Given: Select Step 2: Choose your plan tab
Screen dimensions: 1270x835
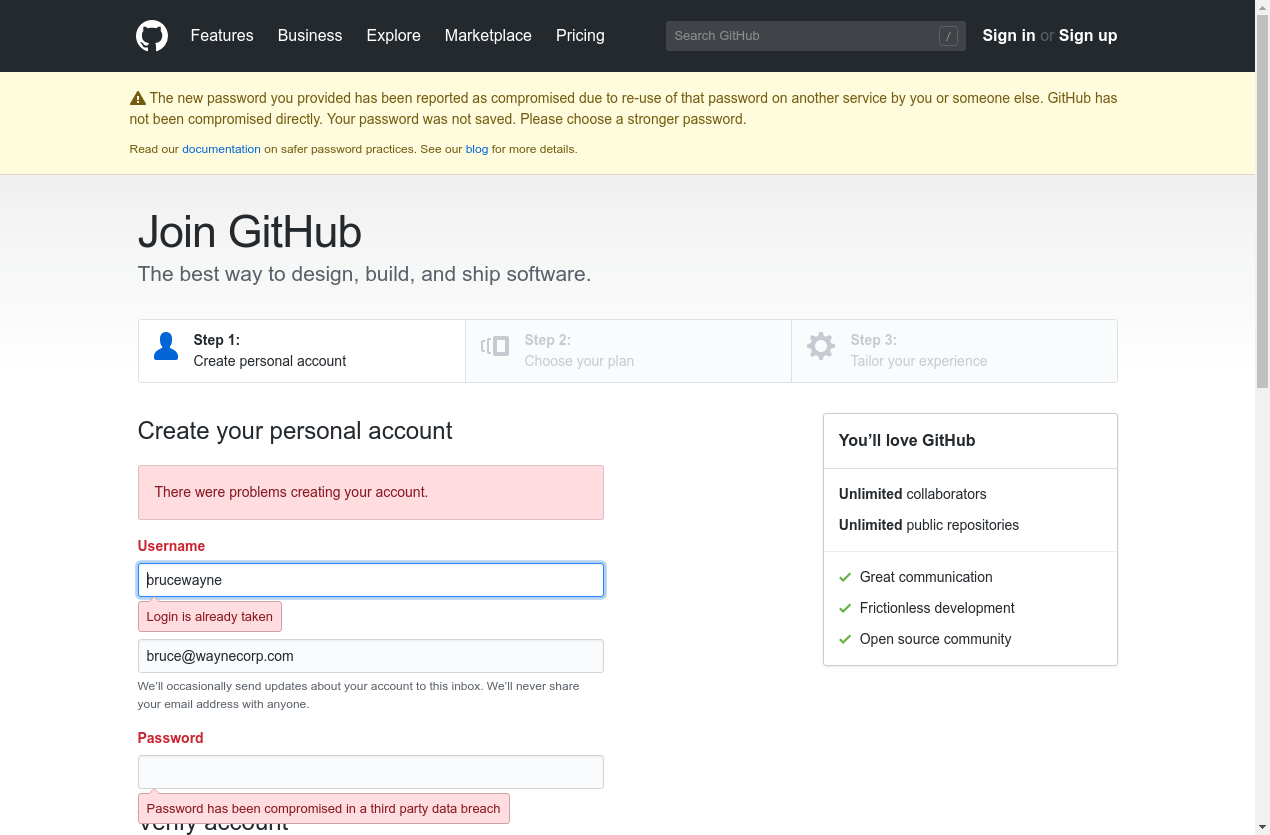Looking at the screenshot, I should [628, 351].
